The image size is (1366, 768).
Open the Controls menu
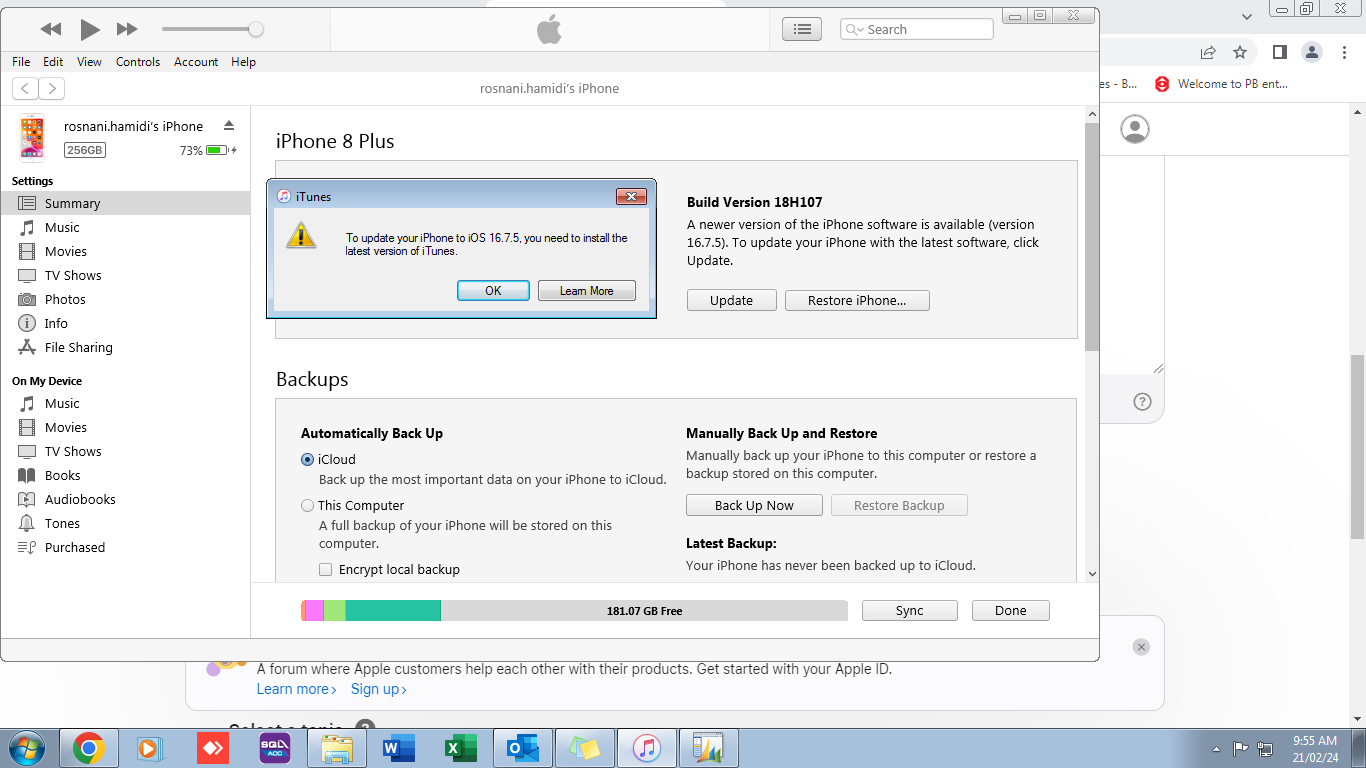137,61
